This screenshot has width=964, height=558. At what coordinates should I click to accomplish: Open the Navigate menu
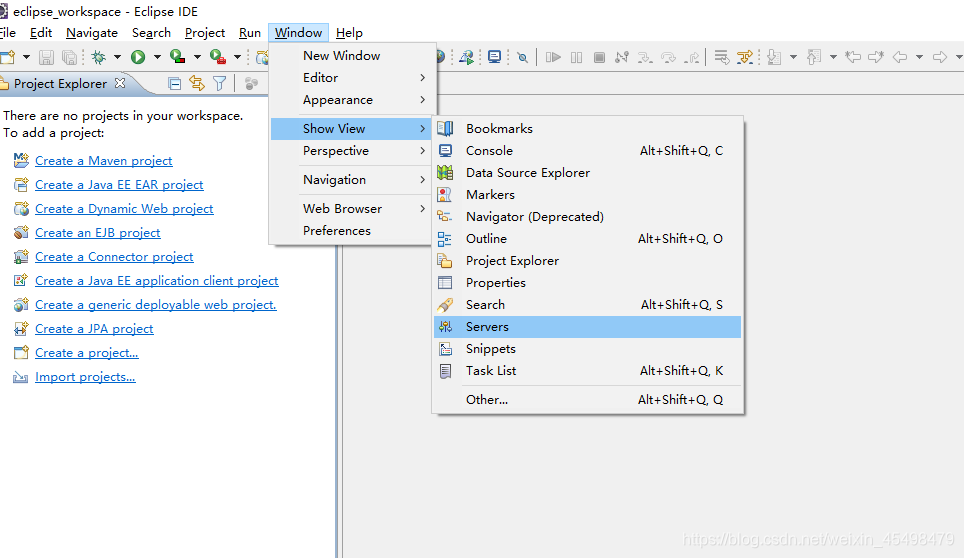point(92,33)
